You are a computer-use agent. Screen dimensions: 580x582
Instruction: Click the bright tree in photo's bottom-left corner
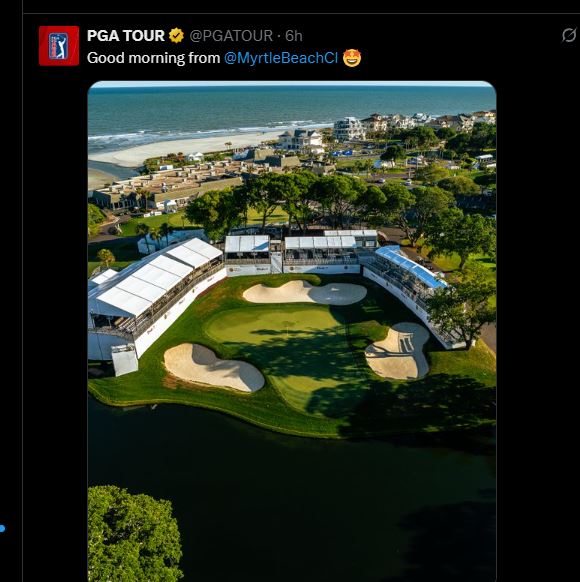[134, 534]
